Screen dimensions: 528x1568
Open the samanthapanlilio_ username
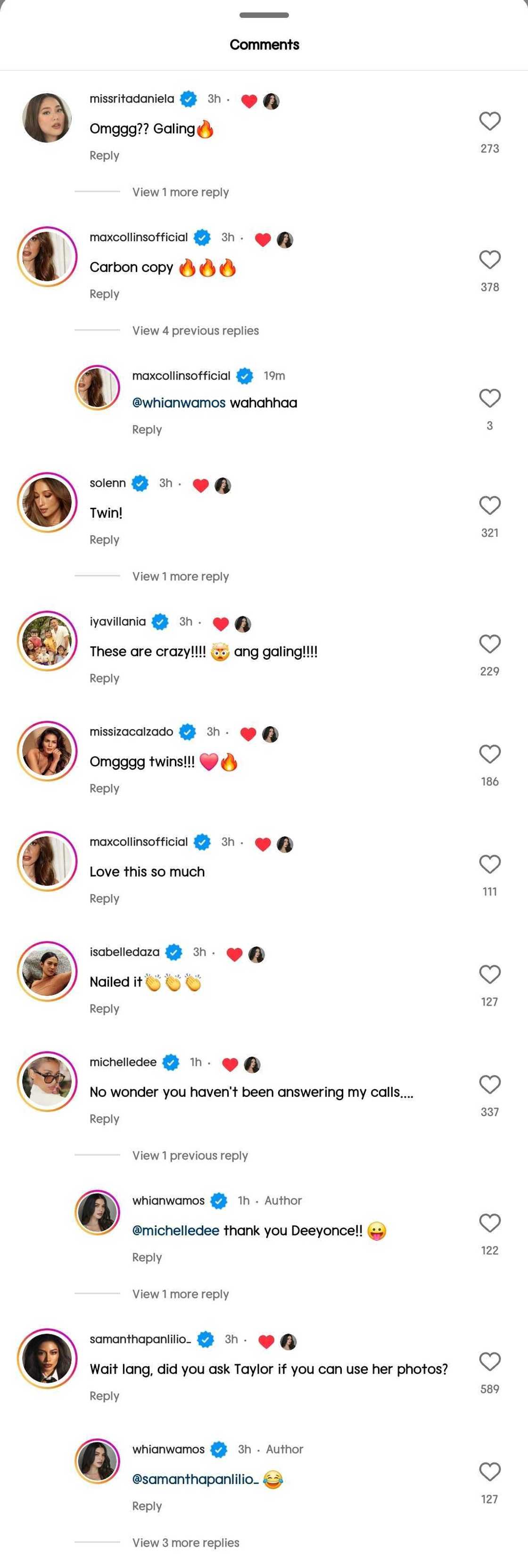click(140, 1339)
